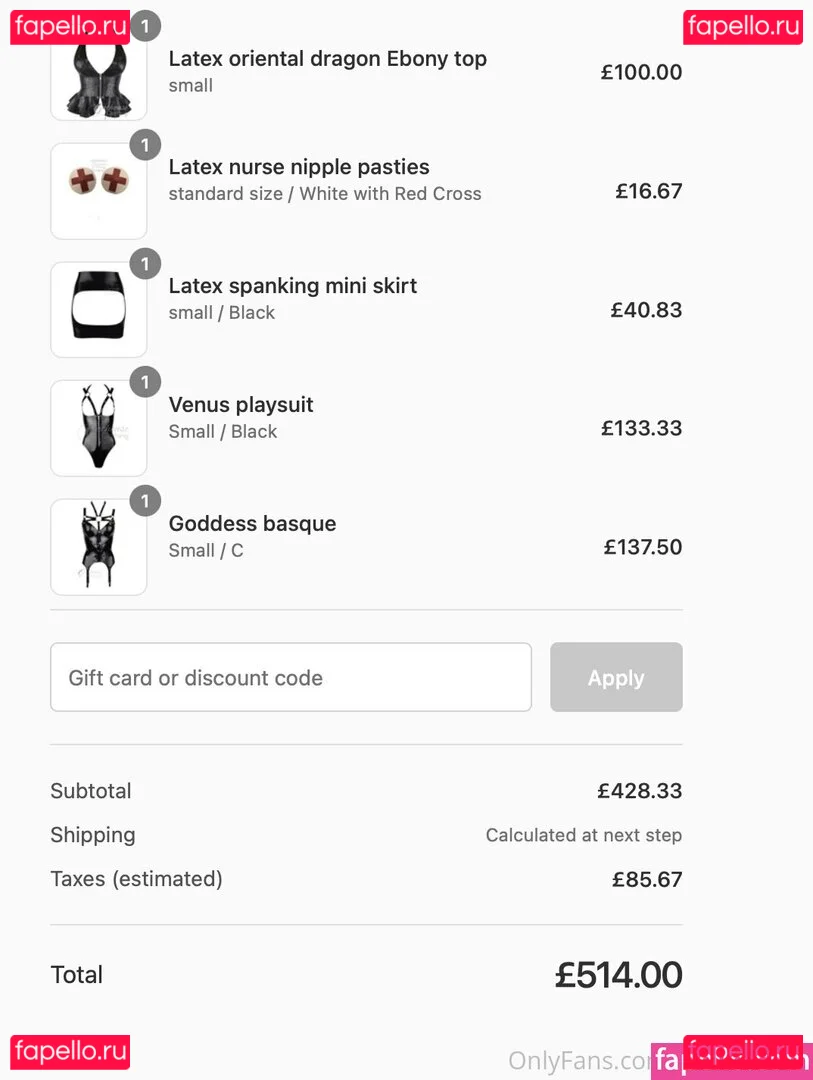
Task: Click the quantity badge on the Venus playsuit
Action: click(145, 382)
